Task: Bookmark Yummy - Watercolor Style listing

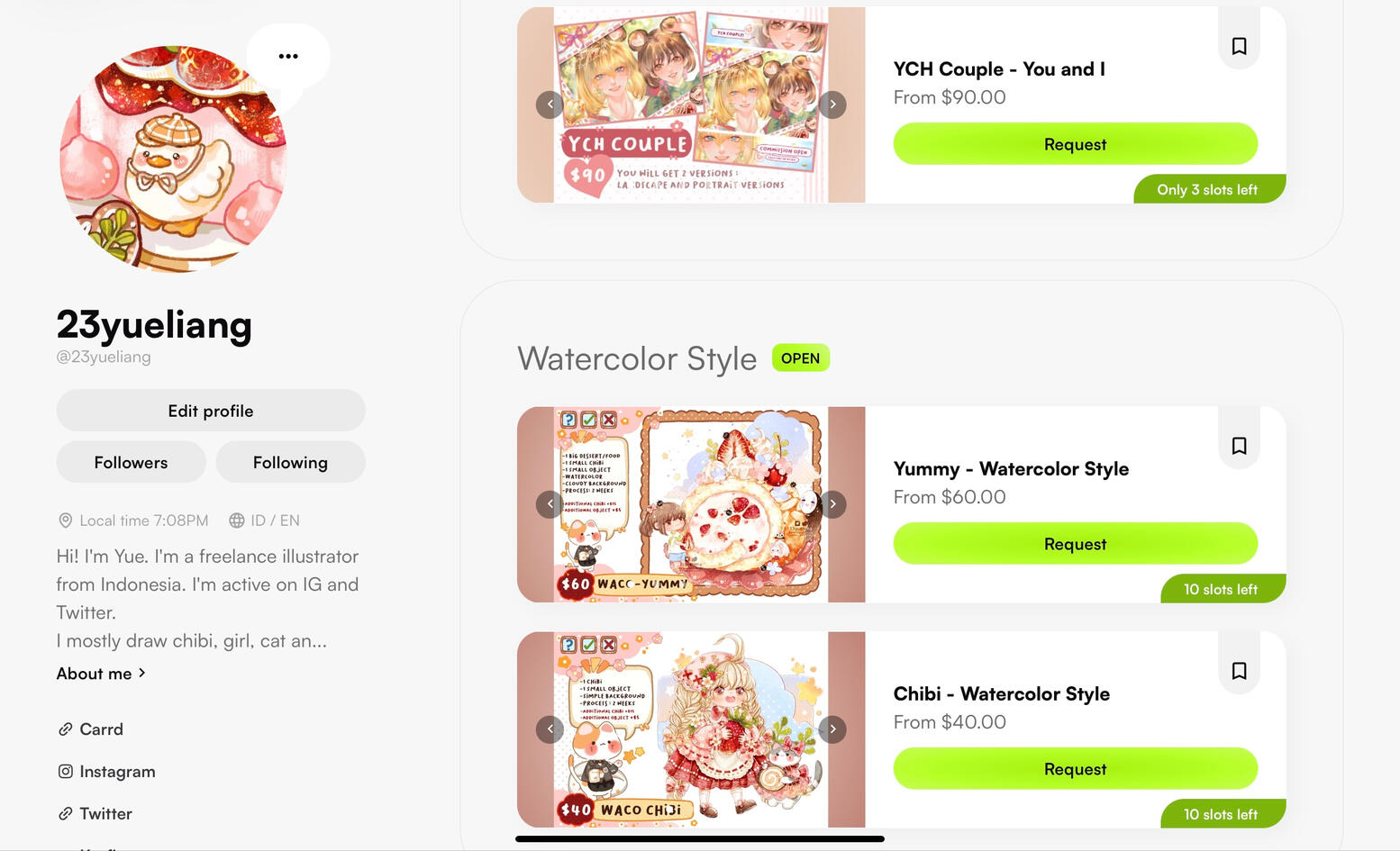Action: [1239, 446]
